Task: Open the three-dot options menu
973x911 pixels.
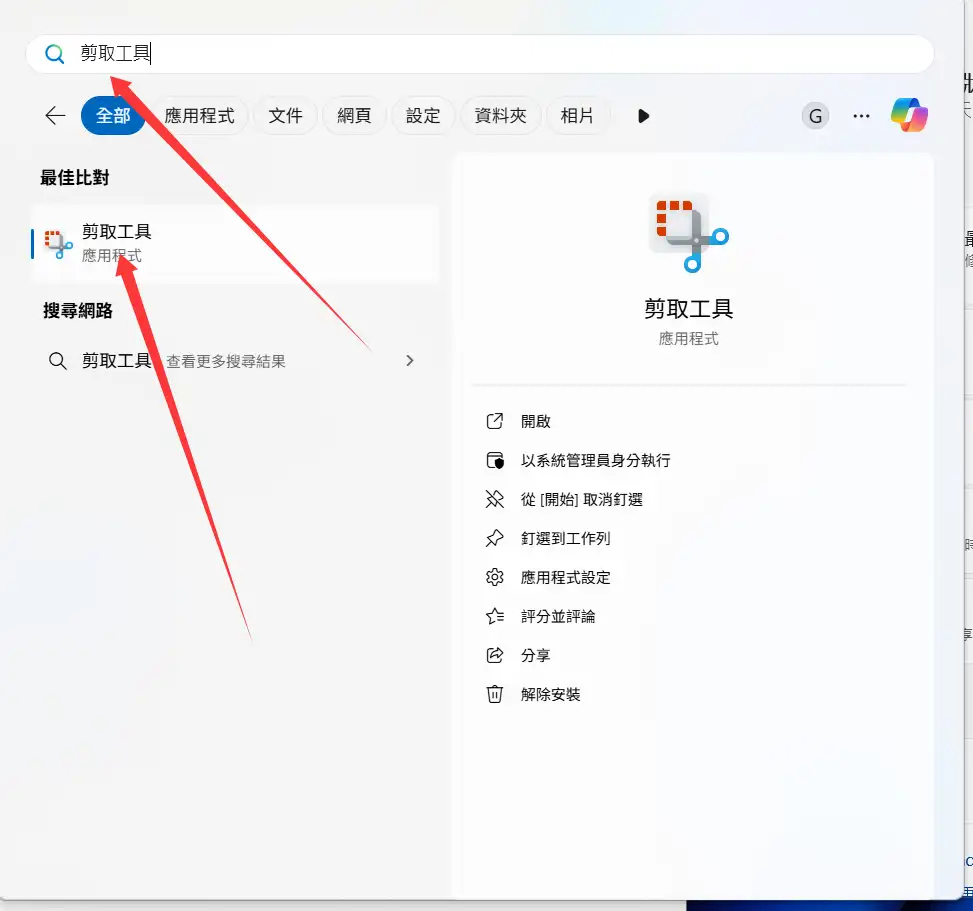Action: pyautogui.click(x=861, y=116)
